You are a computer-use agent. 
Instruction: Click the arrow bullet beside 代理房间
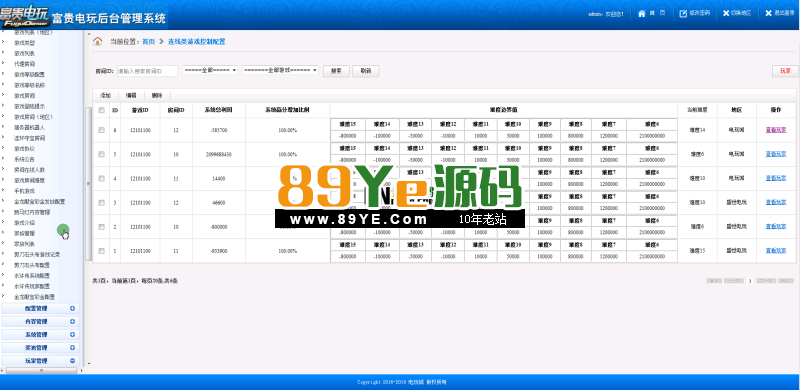click(x=3, y=64)
